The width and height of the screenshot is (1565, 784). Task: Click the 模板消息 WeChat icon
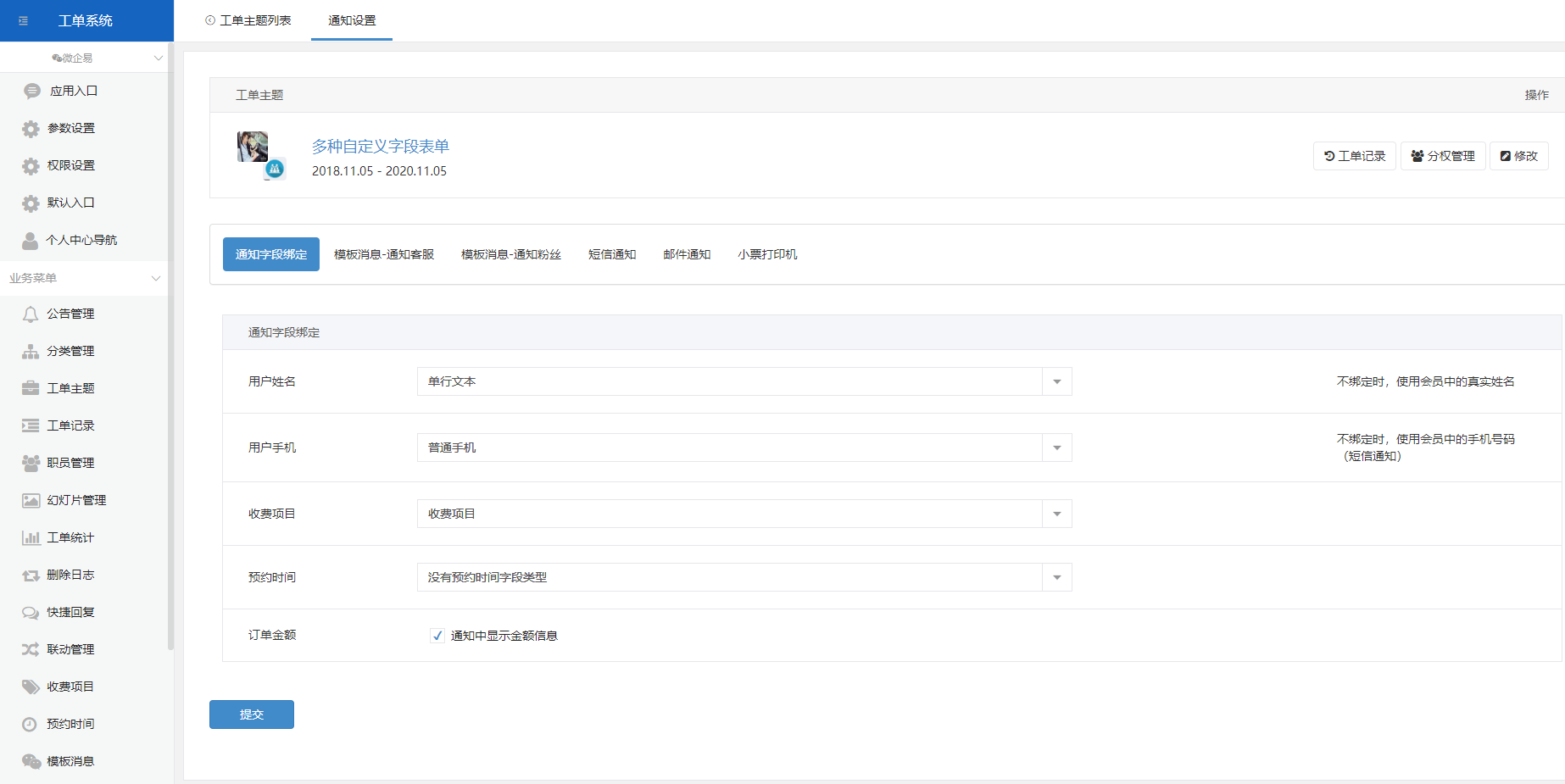[x=31, y=761]
